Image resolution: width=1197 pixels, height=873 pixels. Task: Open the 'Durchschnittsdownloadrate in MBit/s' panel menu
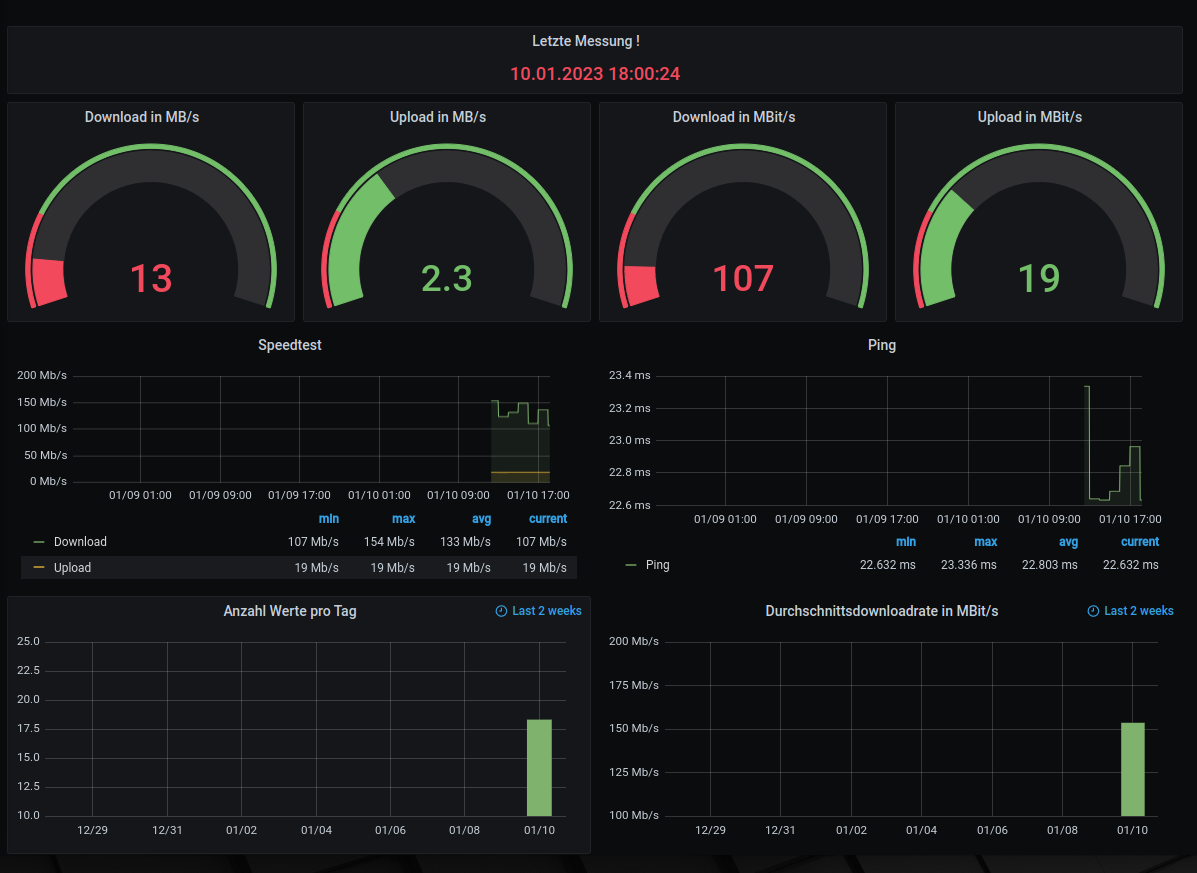point(882,611)
